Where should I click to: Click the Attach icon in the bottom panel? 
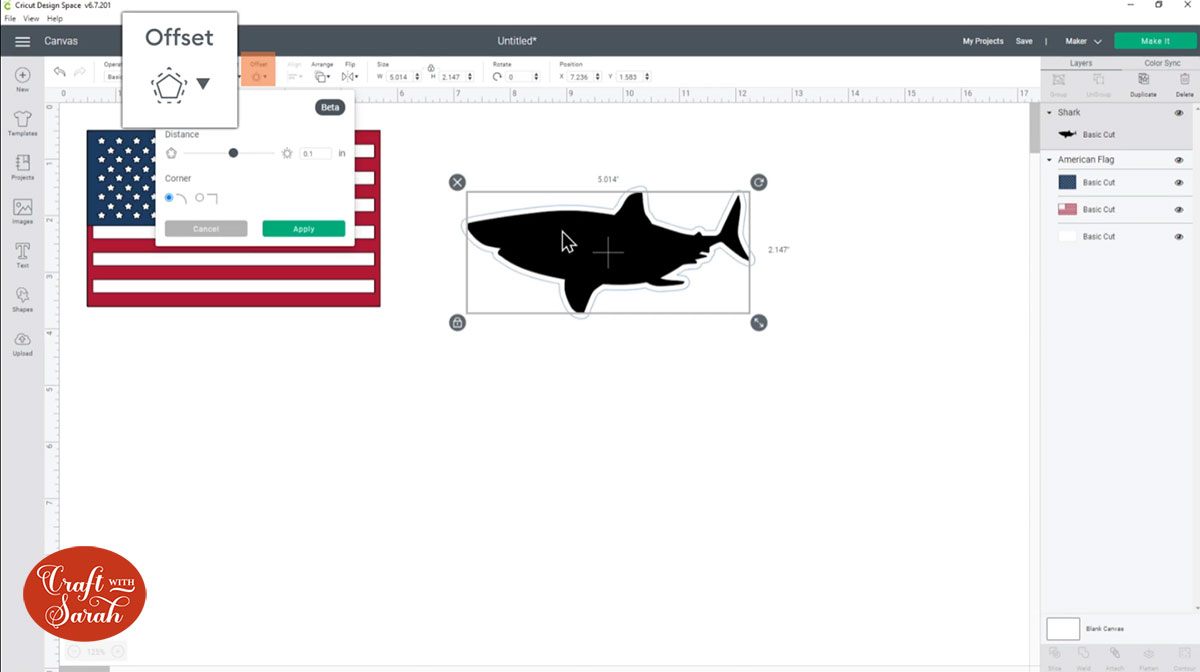click(1114, 652)
